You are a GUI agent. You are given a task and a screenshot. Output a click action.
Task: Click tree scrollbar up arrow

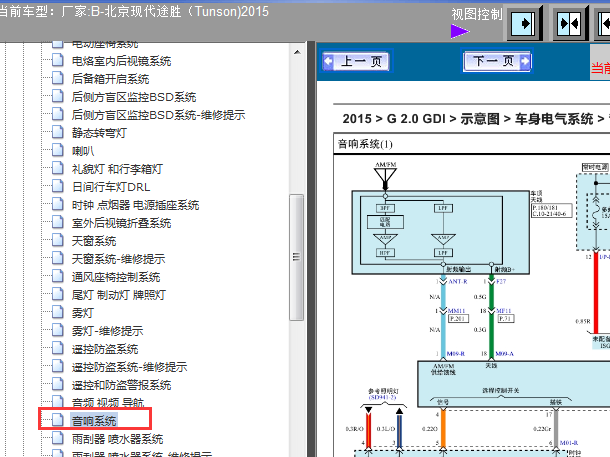click(297, 52)
